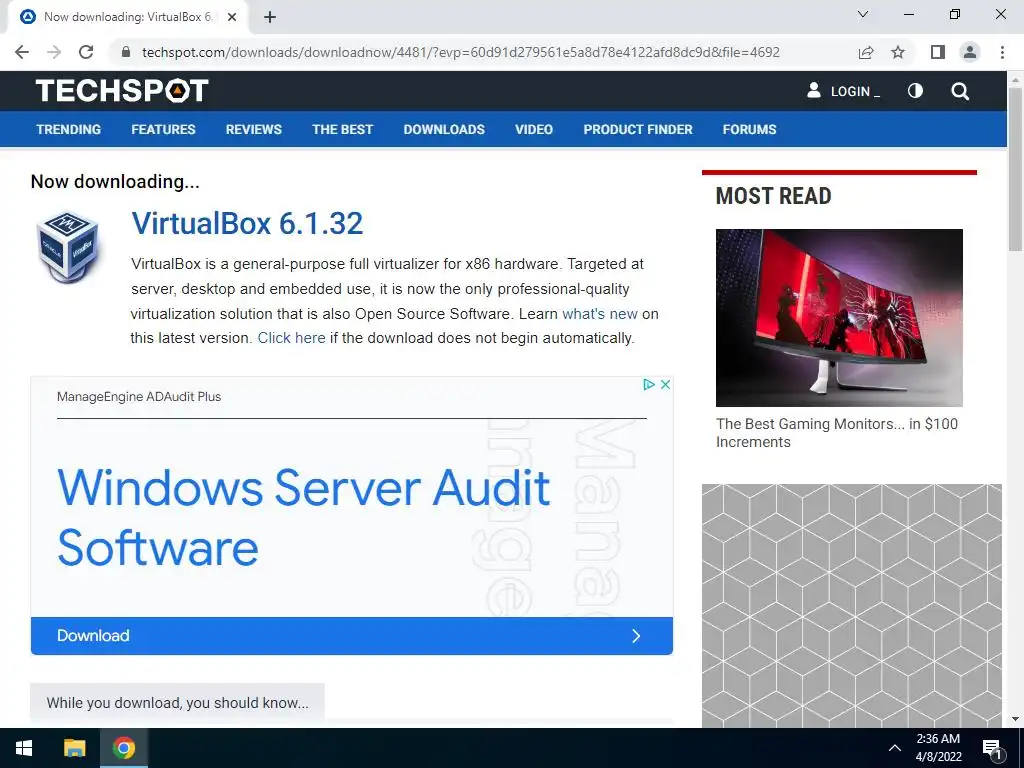Open the notification center icon
Viewport: 1024px width, 768px height.
[x=992, y=749]
